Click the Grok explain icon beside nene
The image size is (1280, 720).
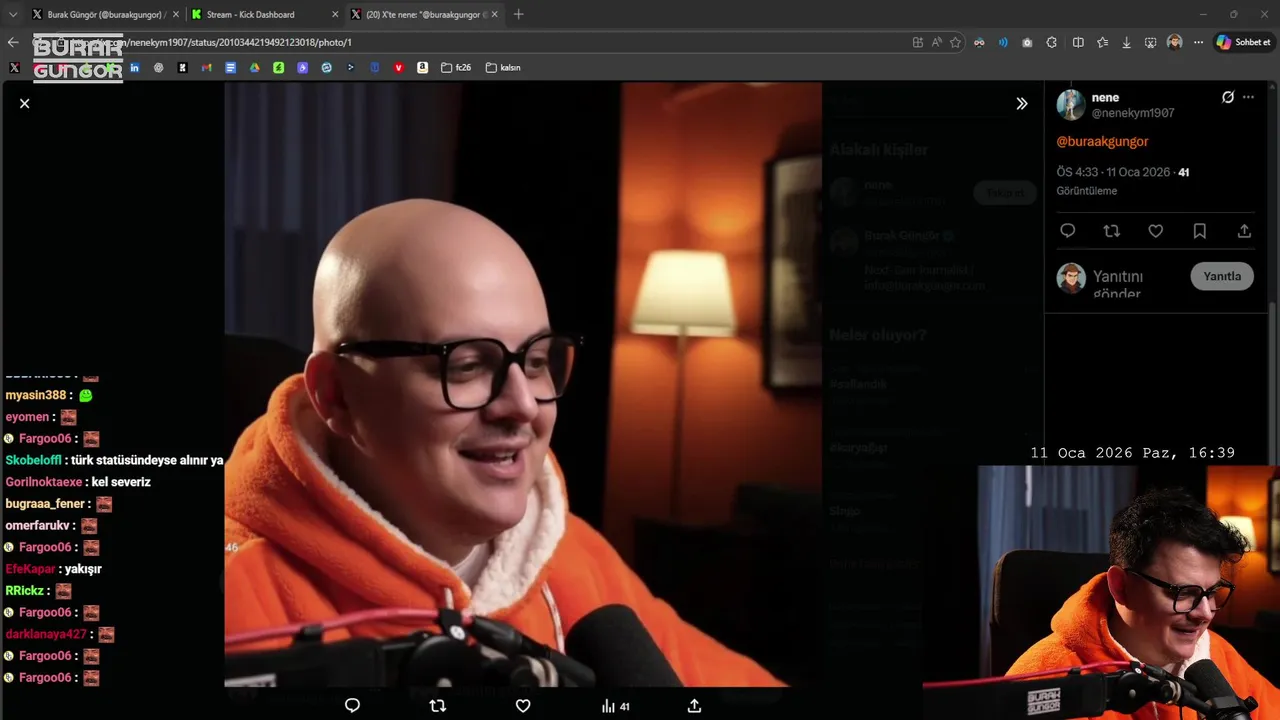coord(1228,97)
